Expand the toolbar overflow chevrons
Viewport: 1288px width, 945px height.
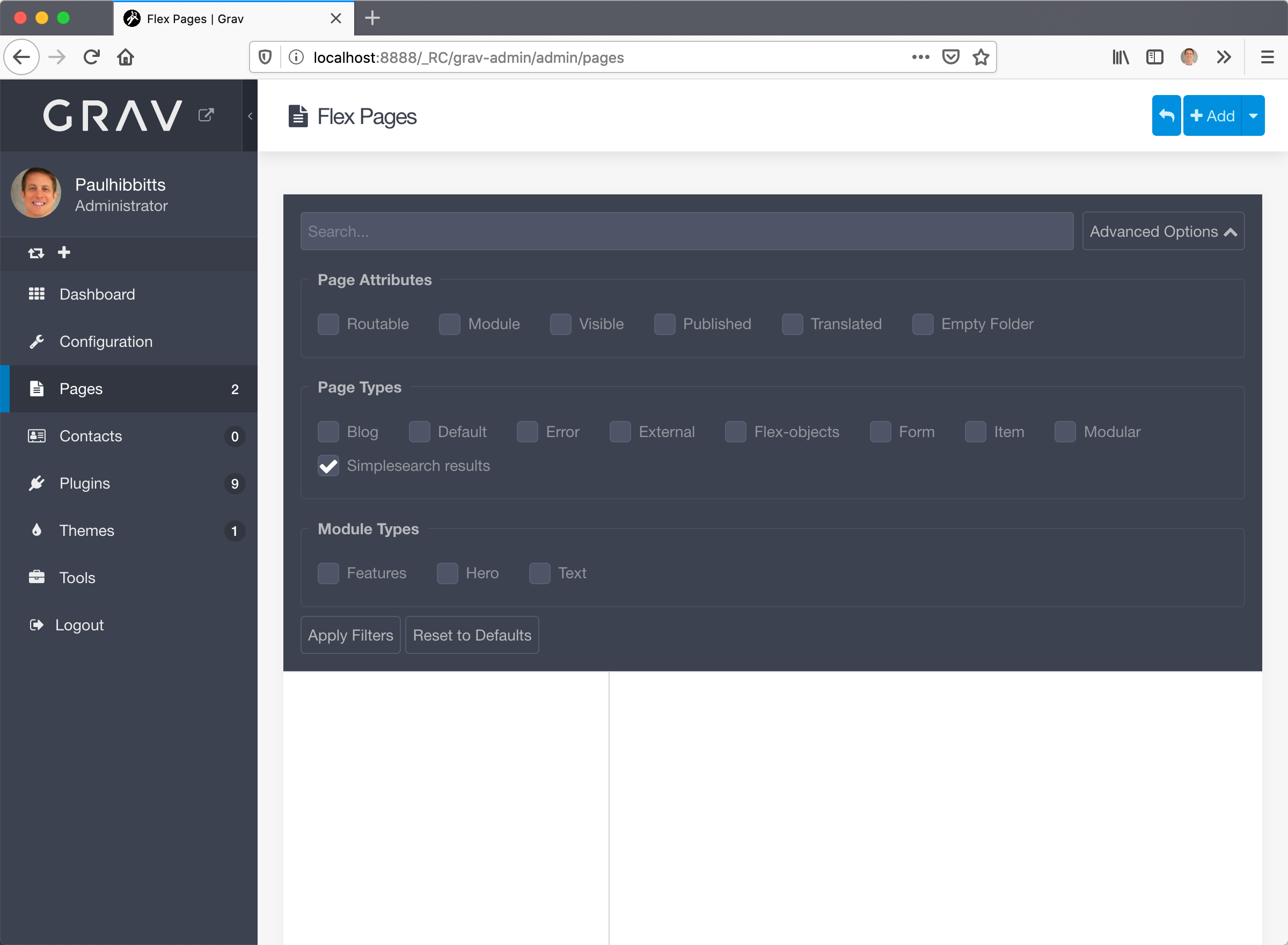pos(1224,56)
